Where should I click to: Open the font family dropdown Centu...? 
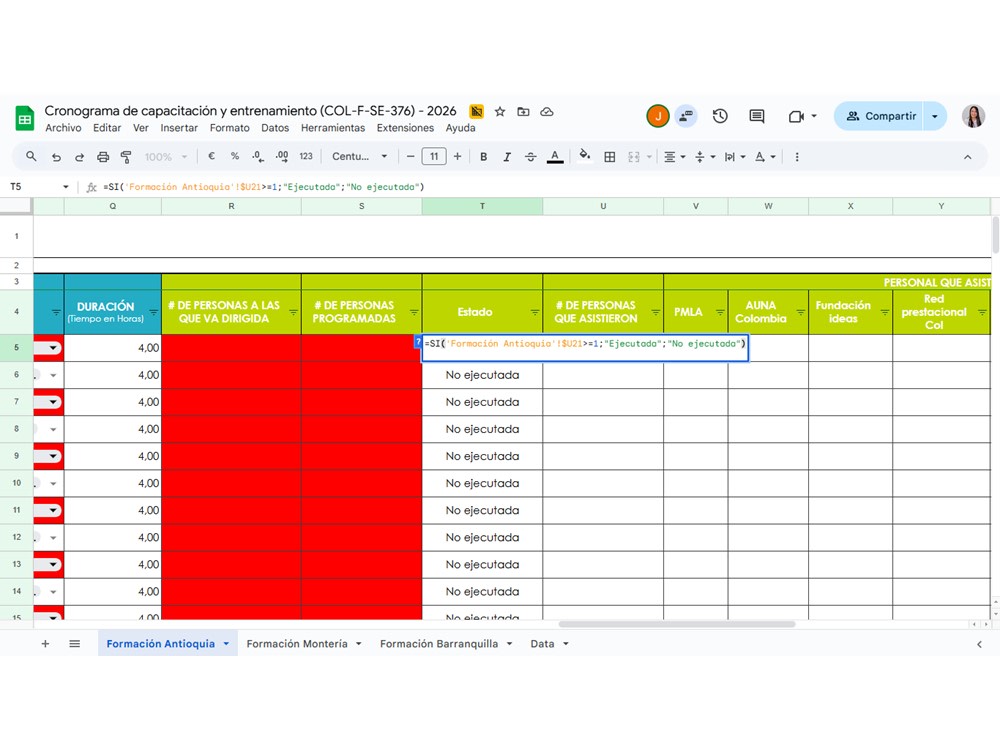click(360, 156)
